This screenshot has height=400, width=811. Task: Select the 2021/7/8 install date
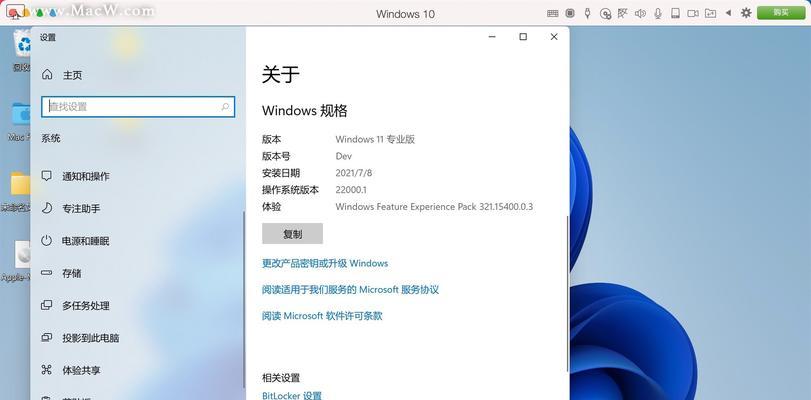point(353,173)
